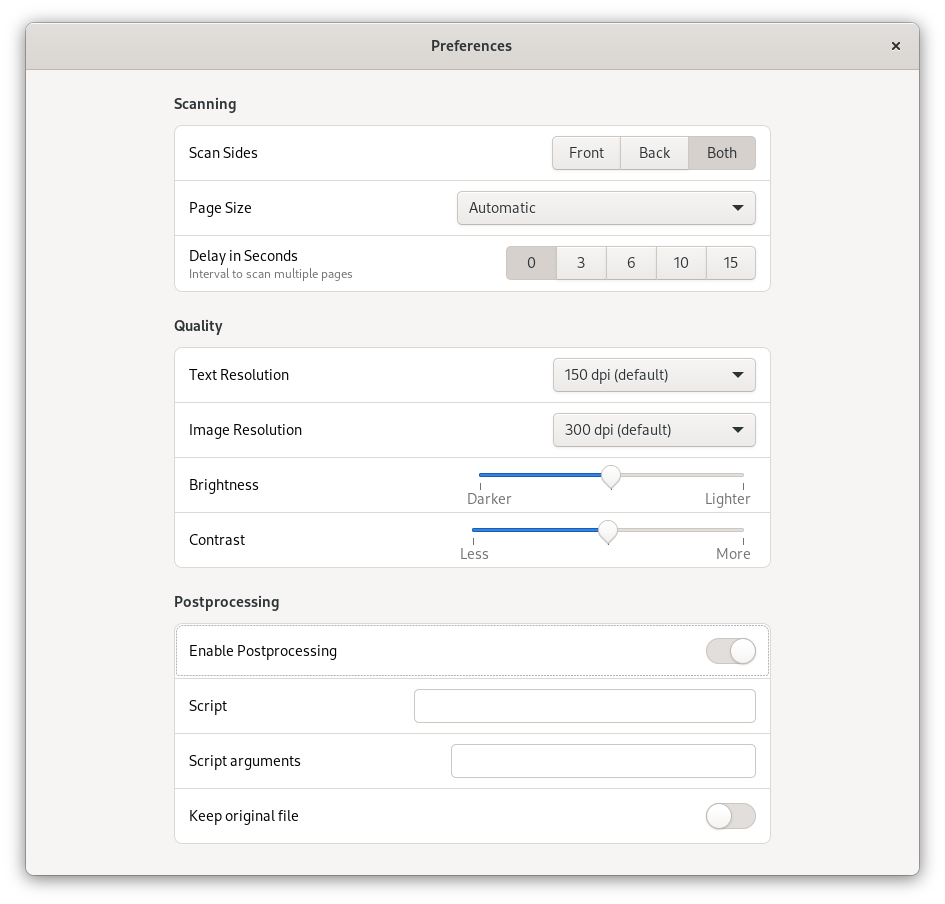Set scan delay to 3 seconds
The width and height of the screenshot is (945, 904).
[581, 263]
